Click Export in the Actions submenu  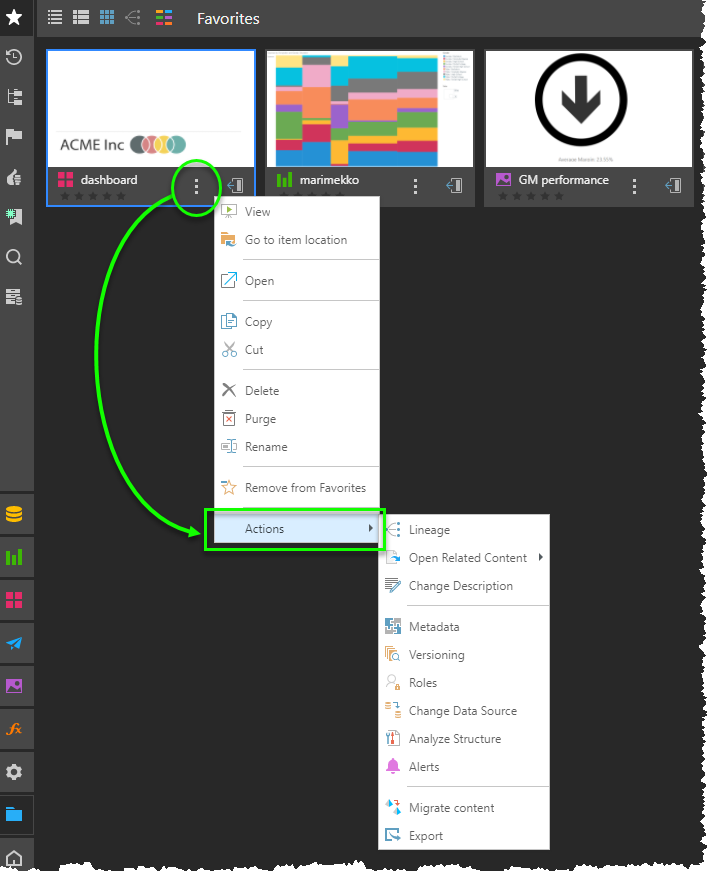425,836
